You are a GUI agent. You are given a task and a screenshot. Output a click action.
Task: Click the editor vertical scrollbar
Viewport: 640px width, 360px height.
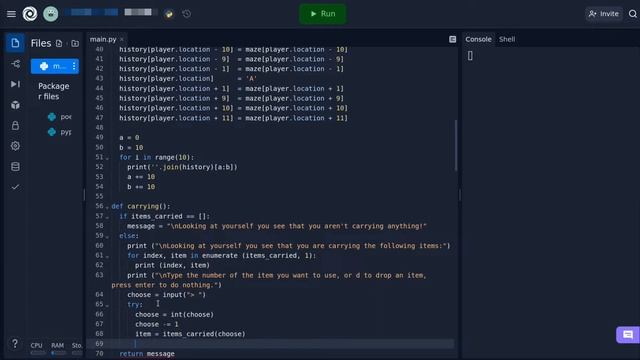(x=456, y=145)
